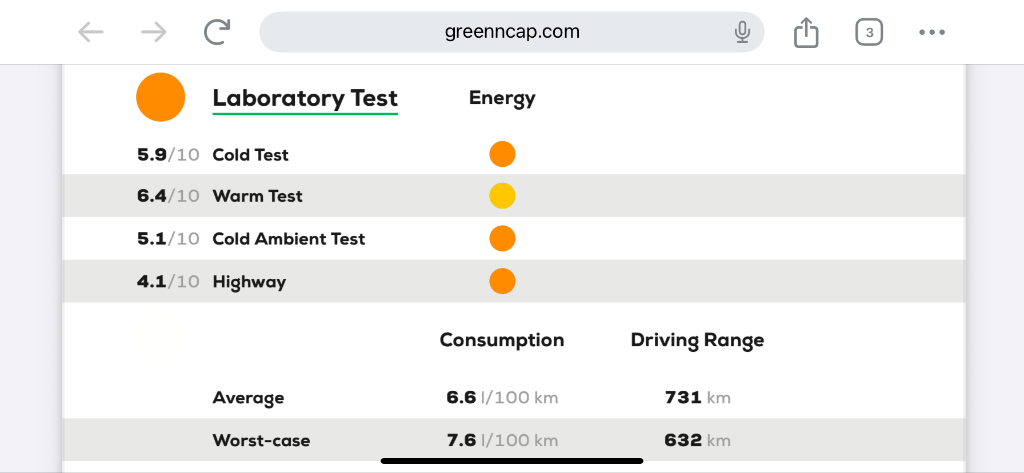Select the Worst-case consumption row
The width and height of the screenshot is (1024, 473).
pyautogui.click(x=513, y=440)
